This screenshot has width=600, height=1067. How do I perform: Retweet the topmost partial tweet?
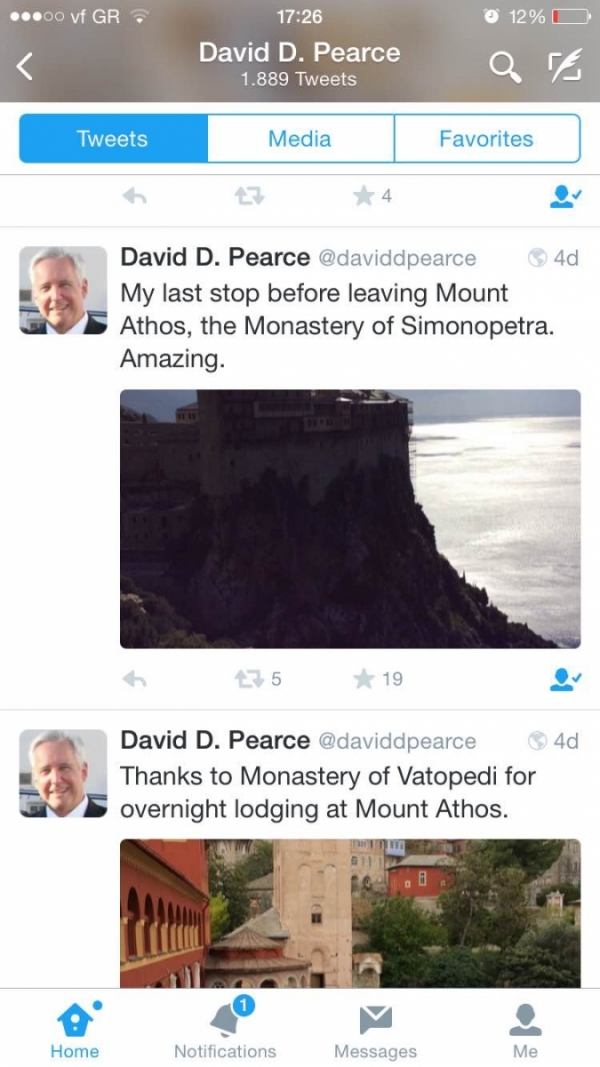tap(248, 197)
